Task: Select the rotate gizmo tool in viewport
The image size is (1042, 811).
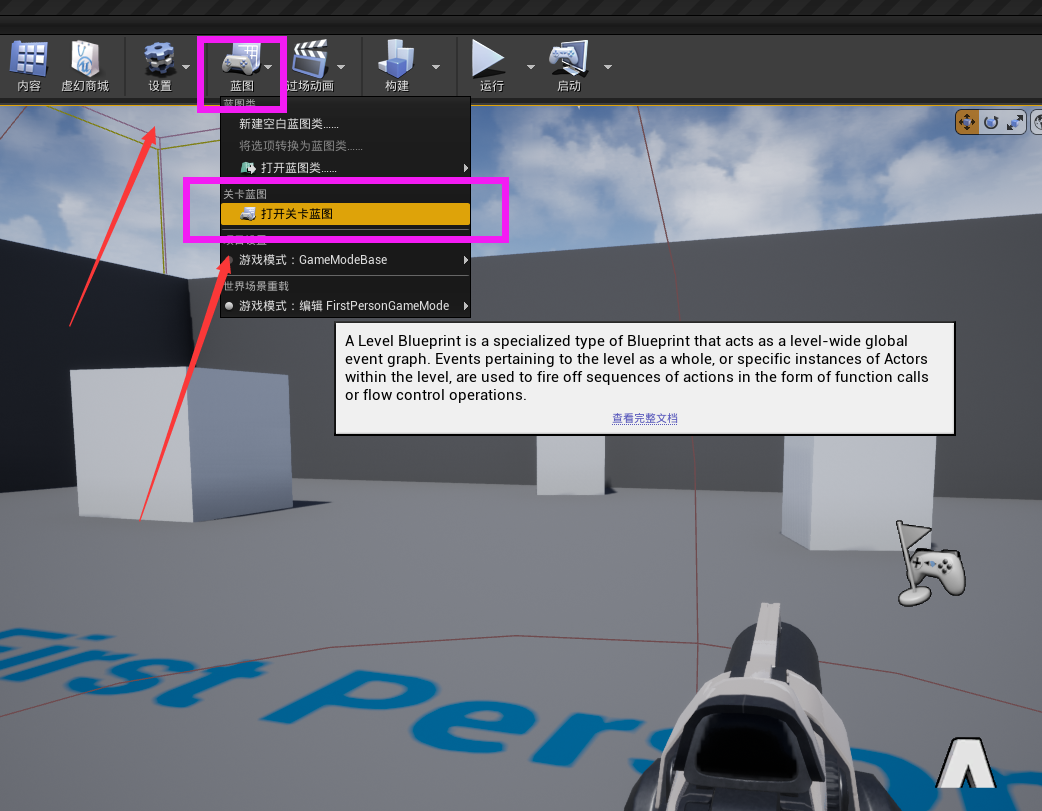Action: (x=991, y=122)
